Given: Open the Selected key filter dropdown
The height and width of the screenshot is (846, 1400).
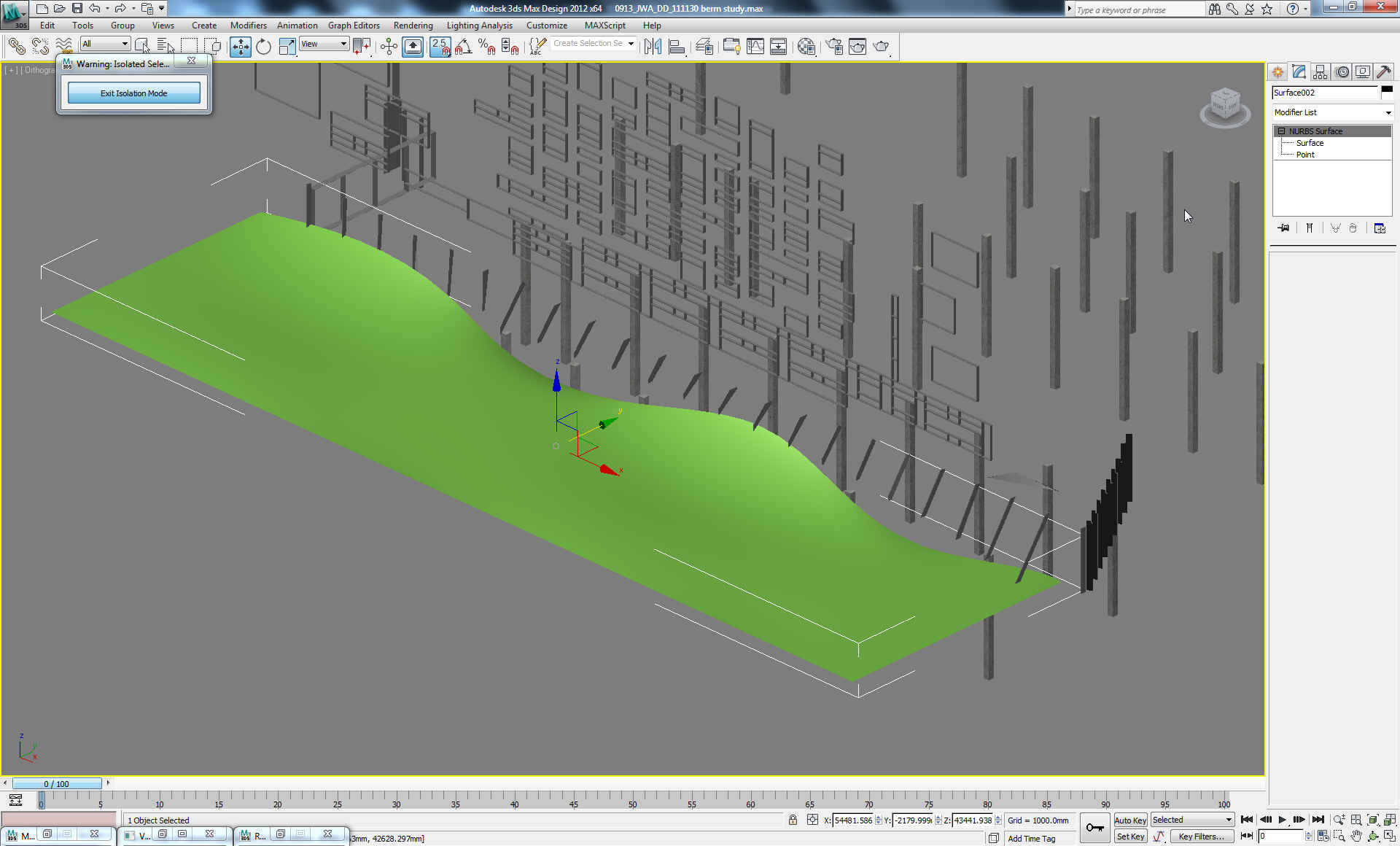Looking at the screenshot, I should pyautogui.click(x=1192, y=820).
